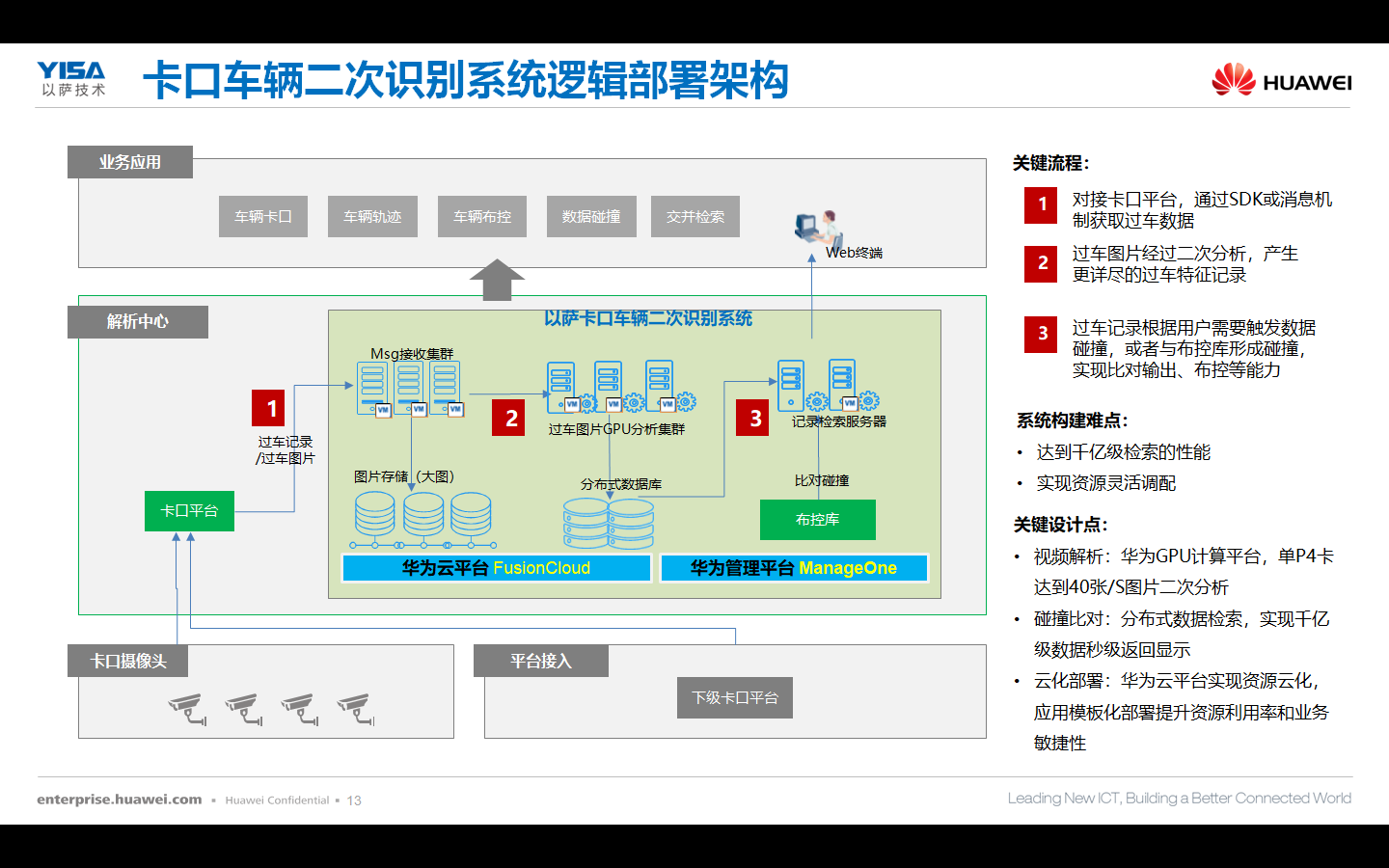Click the 分布式数据库 cylinder cluster icon

tap(609, 523)
